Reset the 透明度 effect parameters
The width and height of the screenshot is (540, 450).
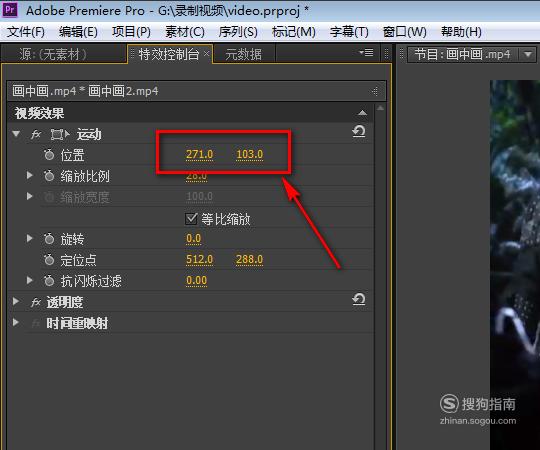pyautogui.click(x=359, y=299)
